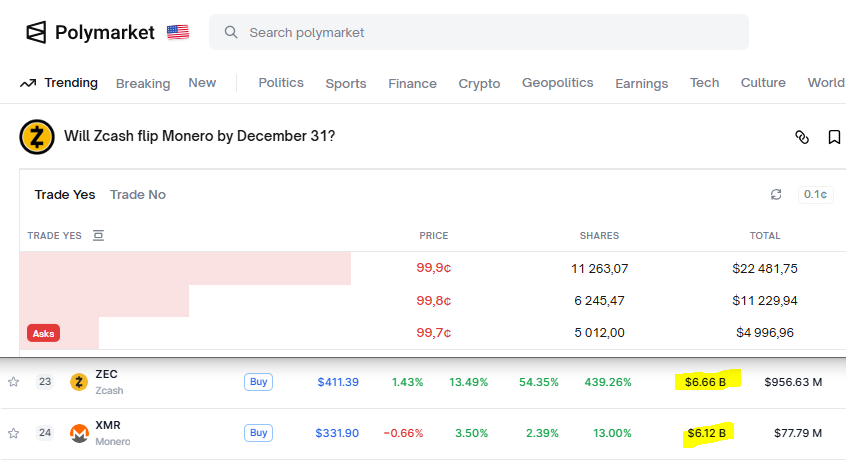Screen dimensions: 846x461
Task: Click the ZEC Zcash name
Action: click(110, 382)
